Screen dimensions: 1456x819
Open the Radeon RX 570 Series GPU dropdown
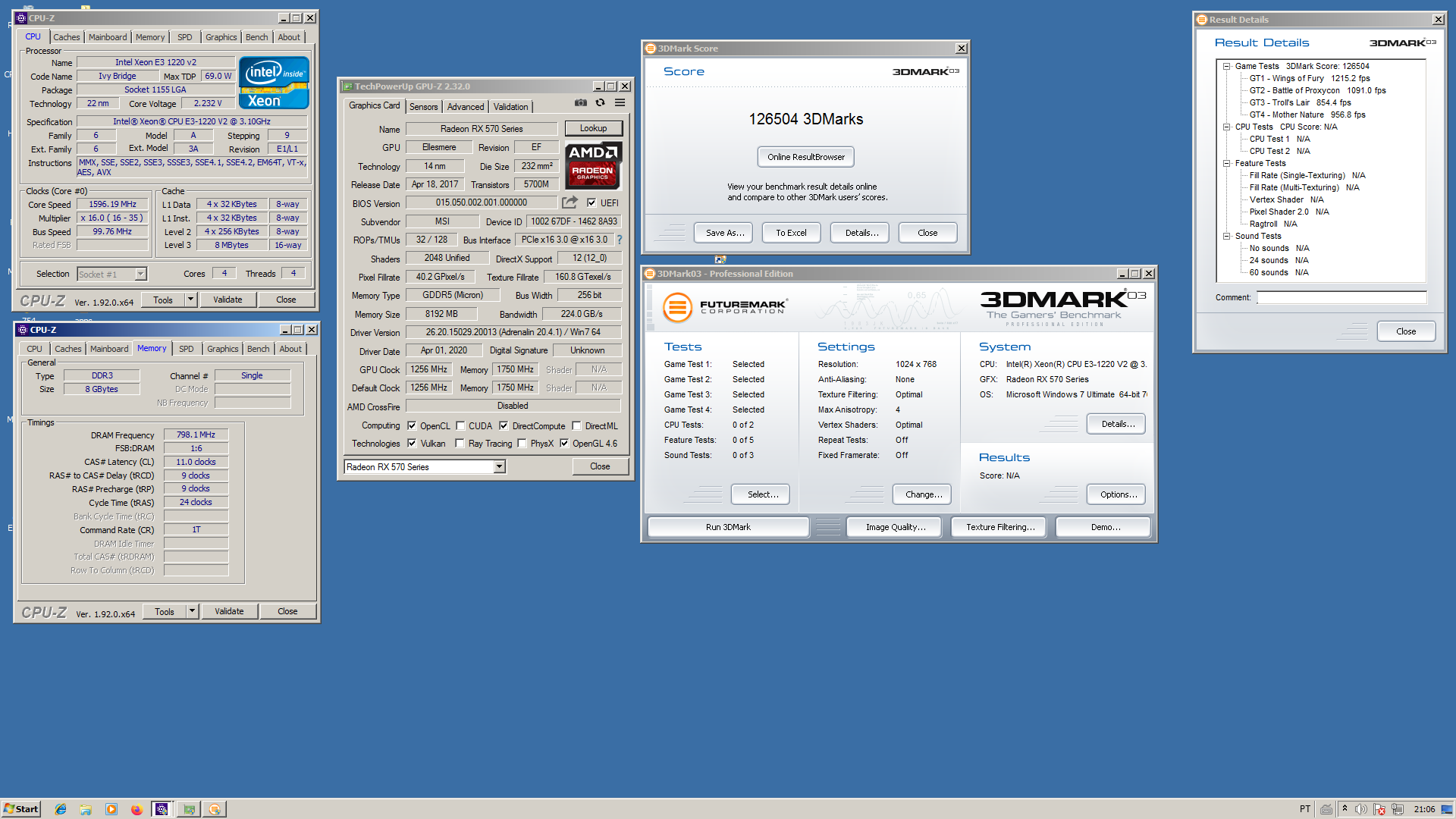point(500,467)
